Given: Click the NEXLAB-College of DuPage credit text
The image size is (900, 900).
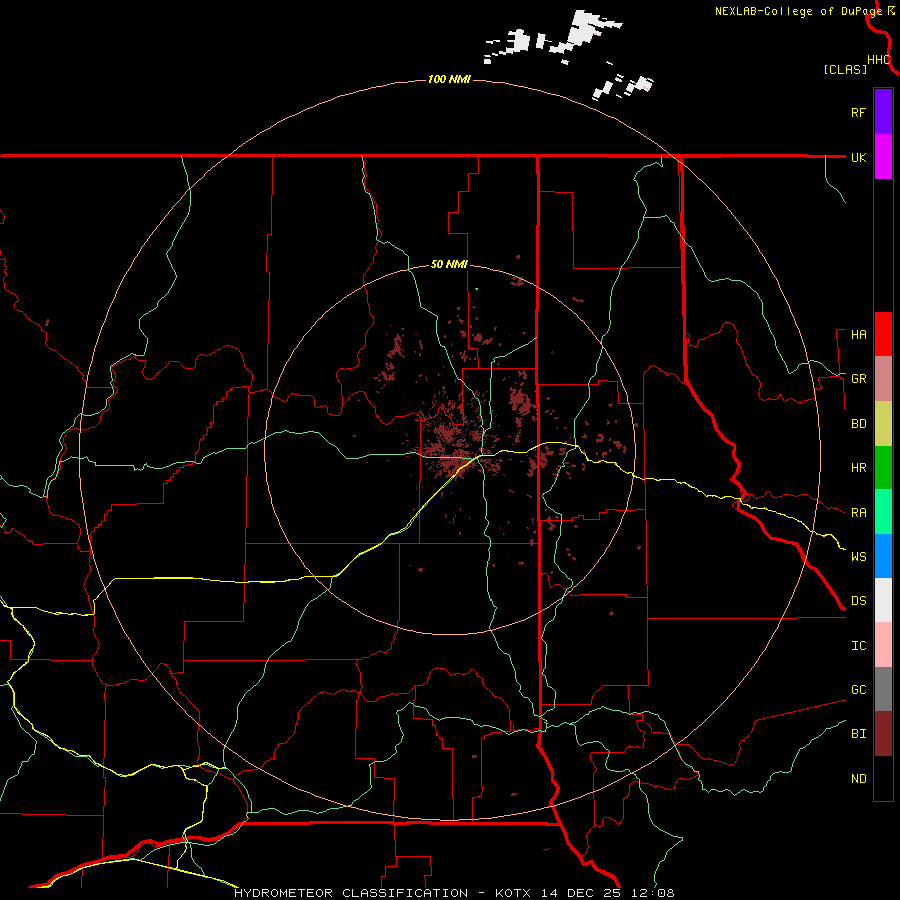Looking at the screenshot, I should pos(798,11).
